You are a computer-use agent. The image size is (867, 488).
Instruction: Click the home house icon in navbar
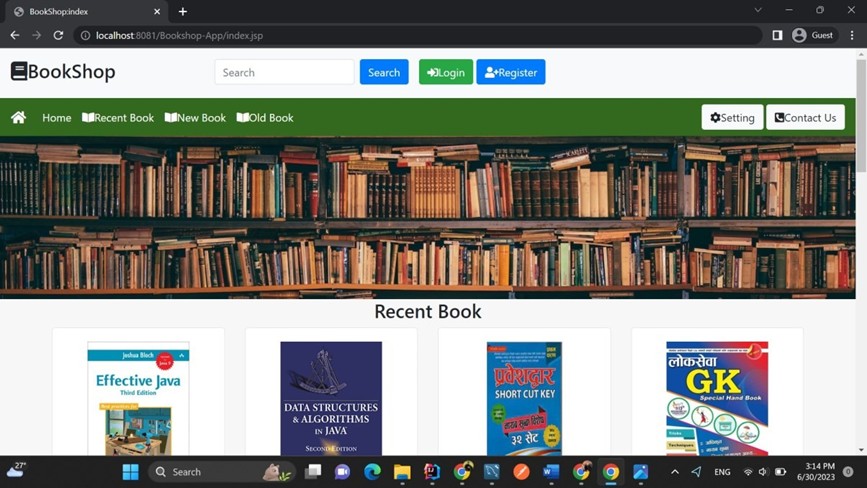18,117
